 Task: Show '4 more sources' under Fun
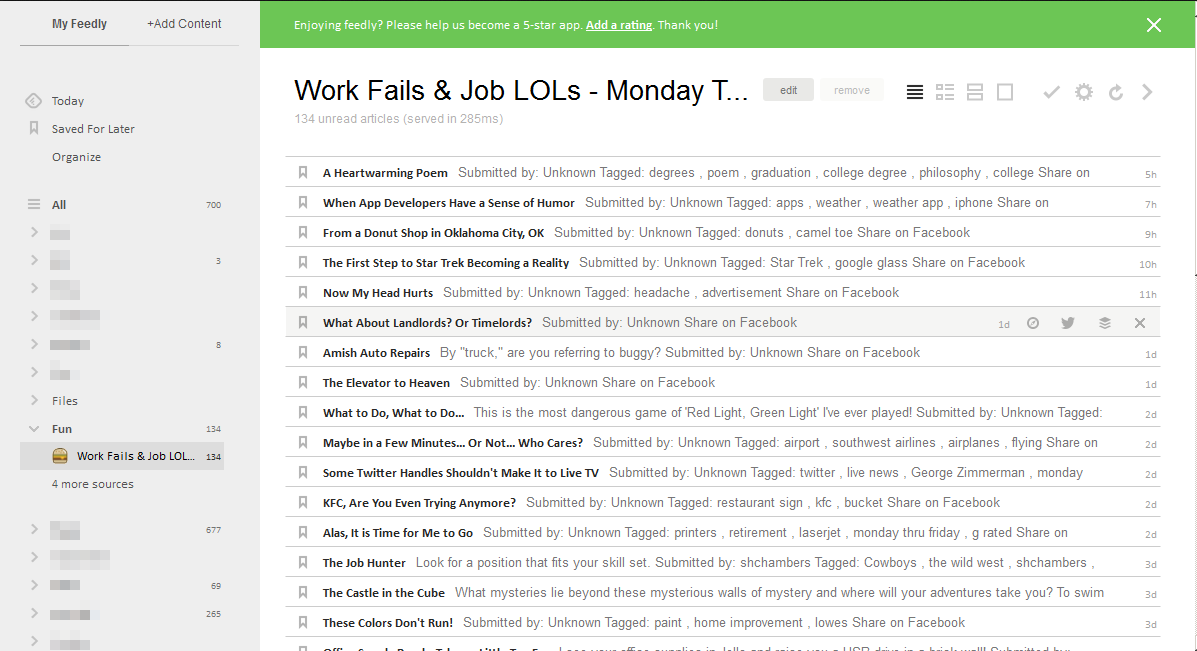(92, 484)
